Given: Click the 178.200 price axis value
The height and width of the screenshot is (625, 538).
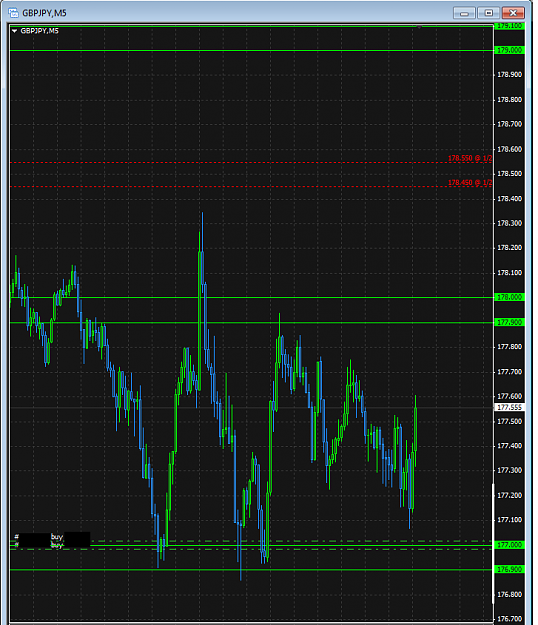Looking at the screenshot, I should click(x=509, y=248).
